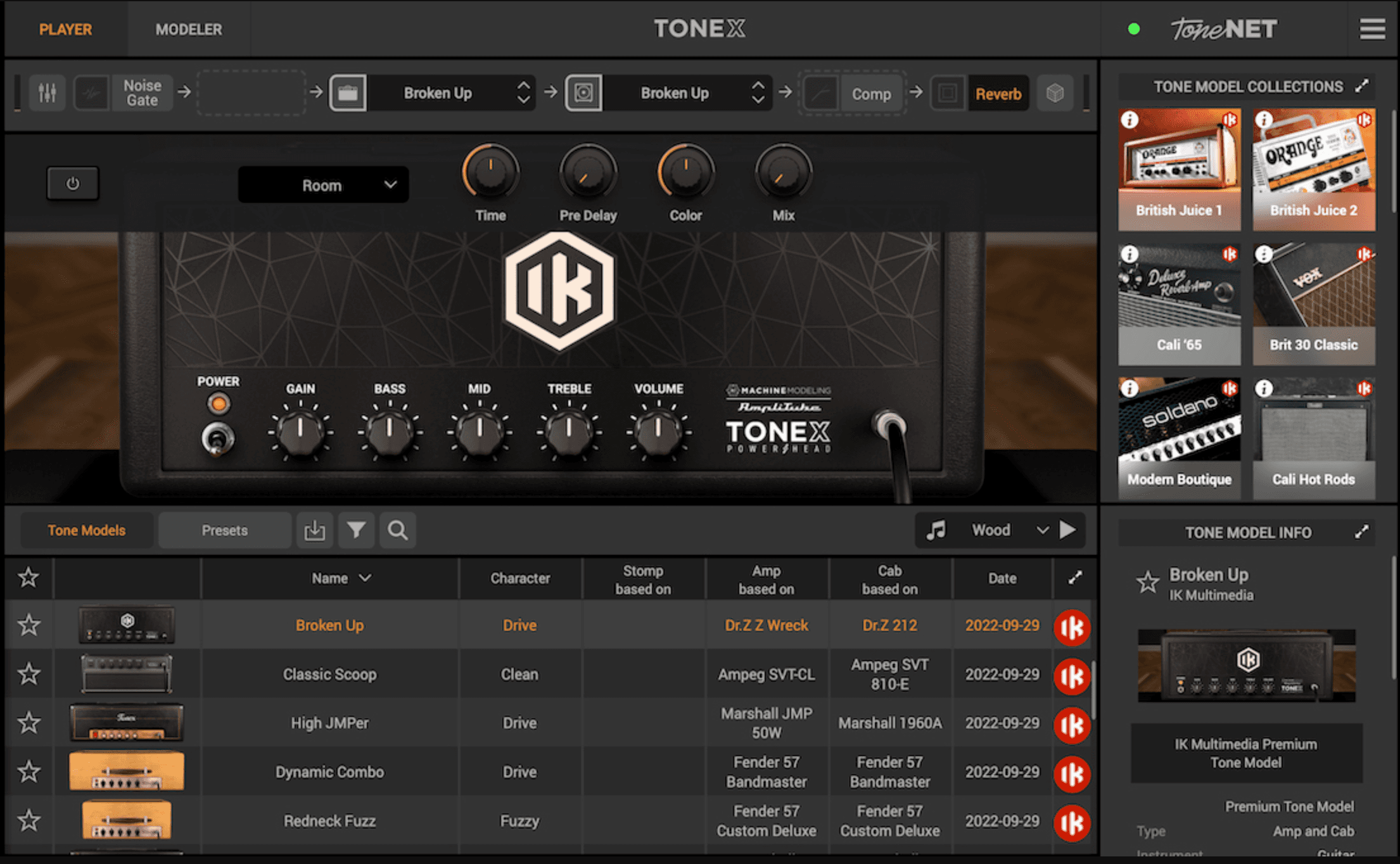Open the Room reverb type dropdown
The image size is (1400, 864).
pyautogui.click(x=323, y=185)
